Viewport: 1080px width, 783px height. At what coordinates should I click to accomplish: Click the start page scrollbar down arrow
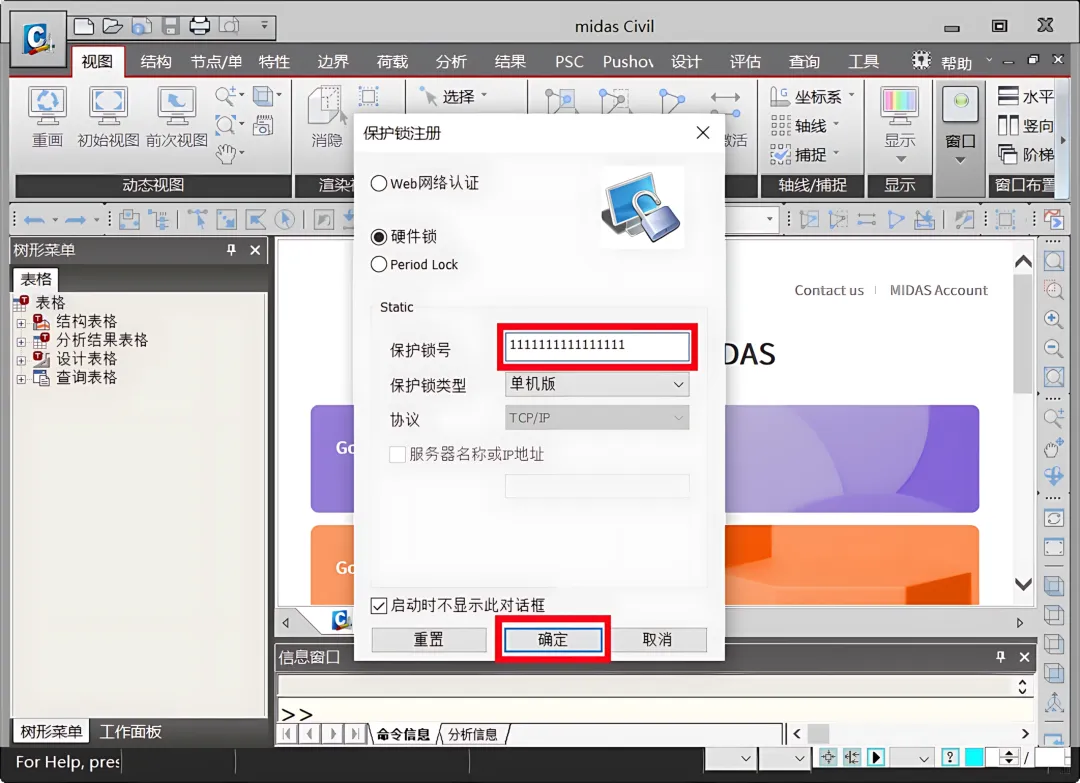[1024, 584]
